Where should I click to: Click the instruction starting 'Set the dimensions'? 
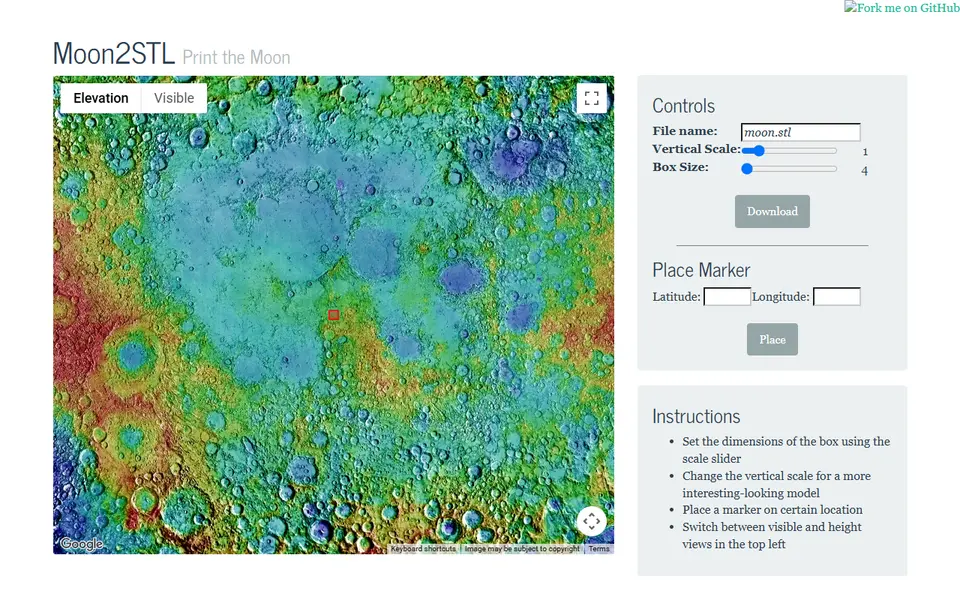786,450
